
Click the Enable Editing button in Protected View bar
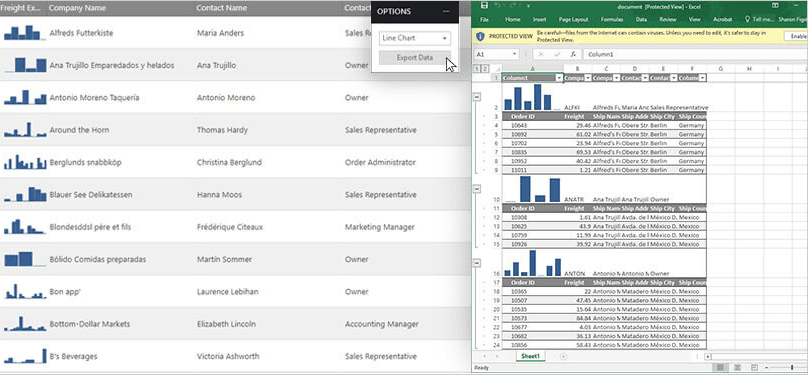pos(796,36)
